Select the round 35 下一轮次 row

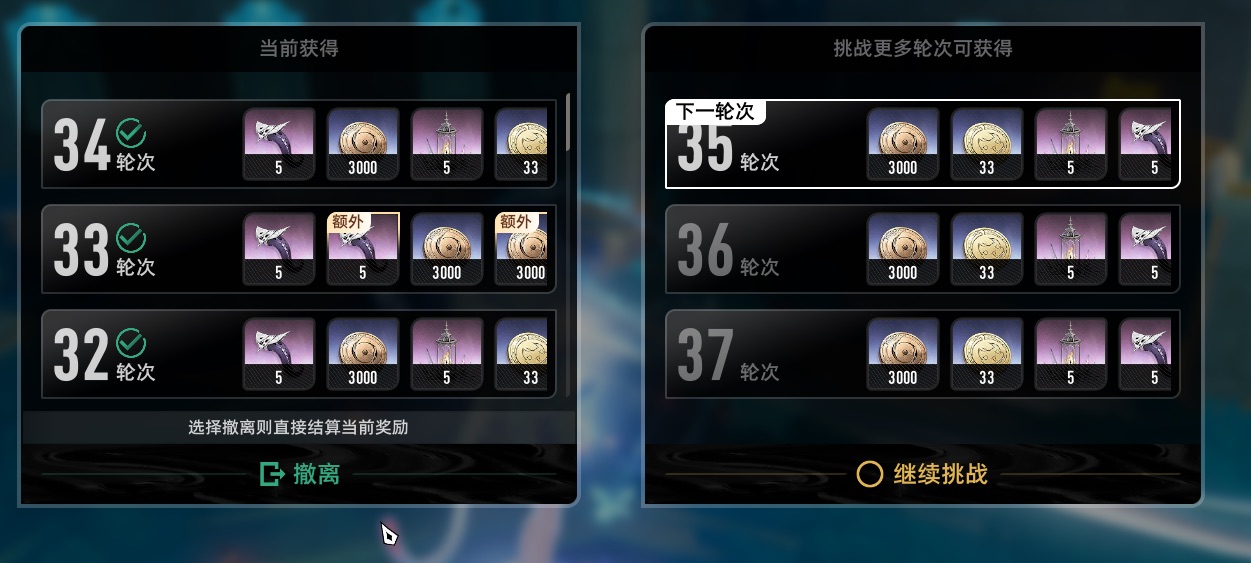click(x=923, y=144)
